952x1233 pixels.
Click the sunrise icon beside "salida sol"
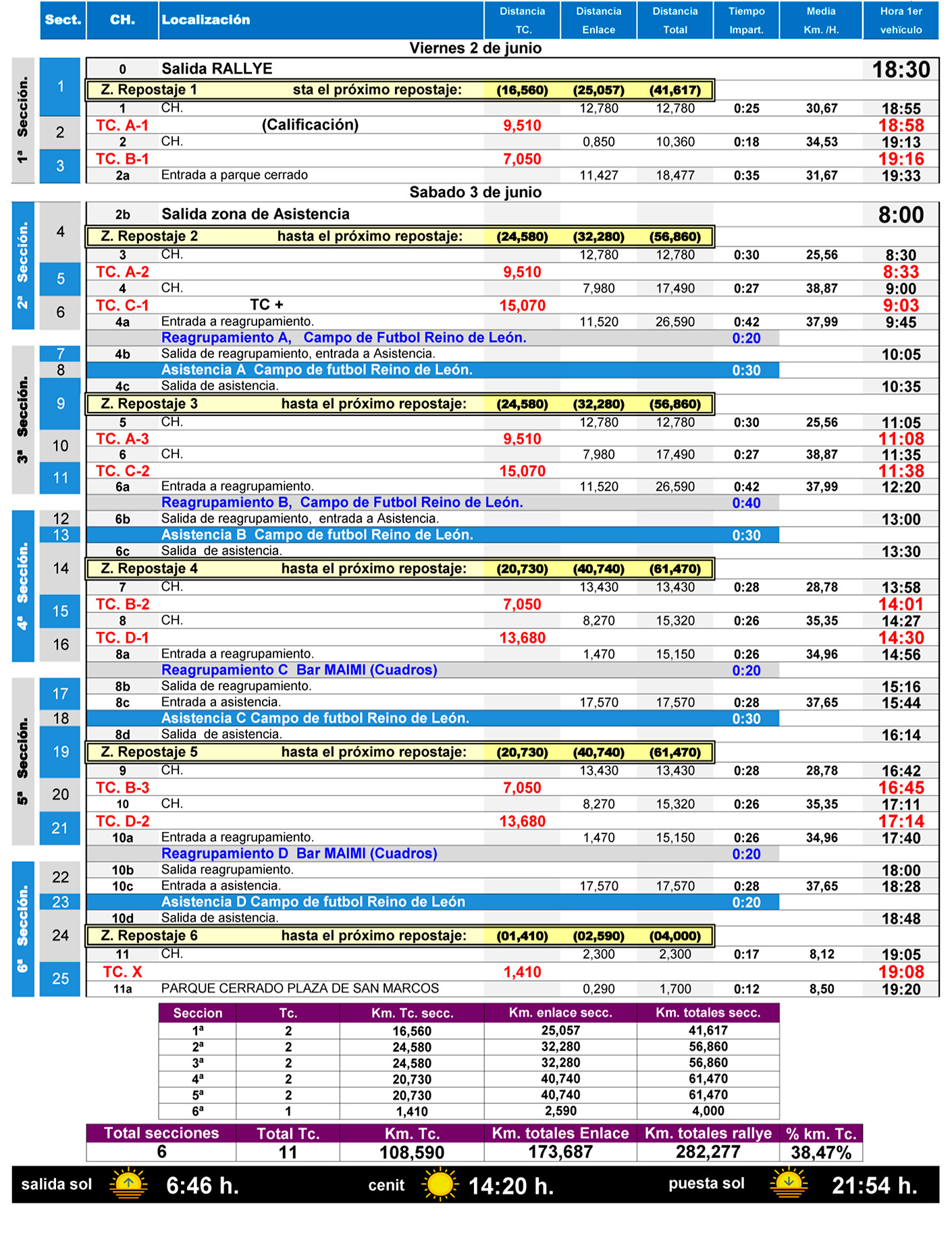coord(128,1184)
